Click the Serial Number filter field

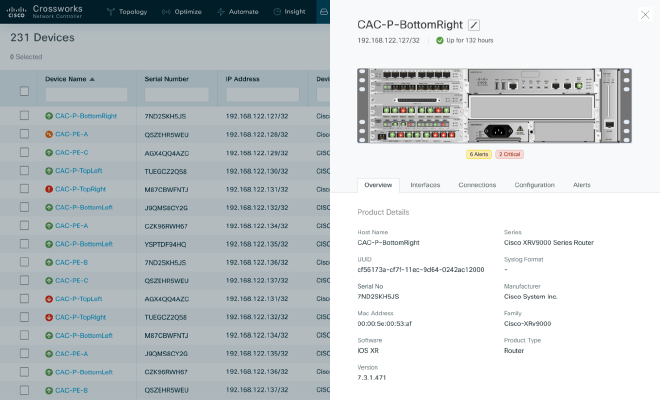(176, 94)
